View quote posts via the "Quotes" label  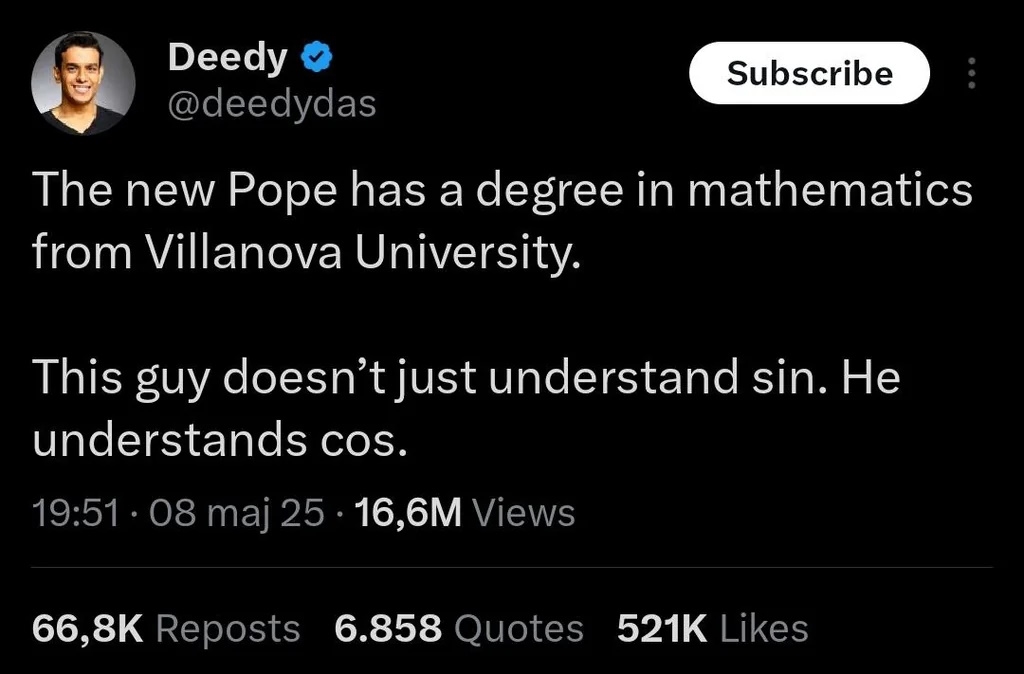[518, 629]
